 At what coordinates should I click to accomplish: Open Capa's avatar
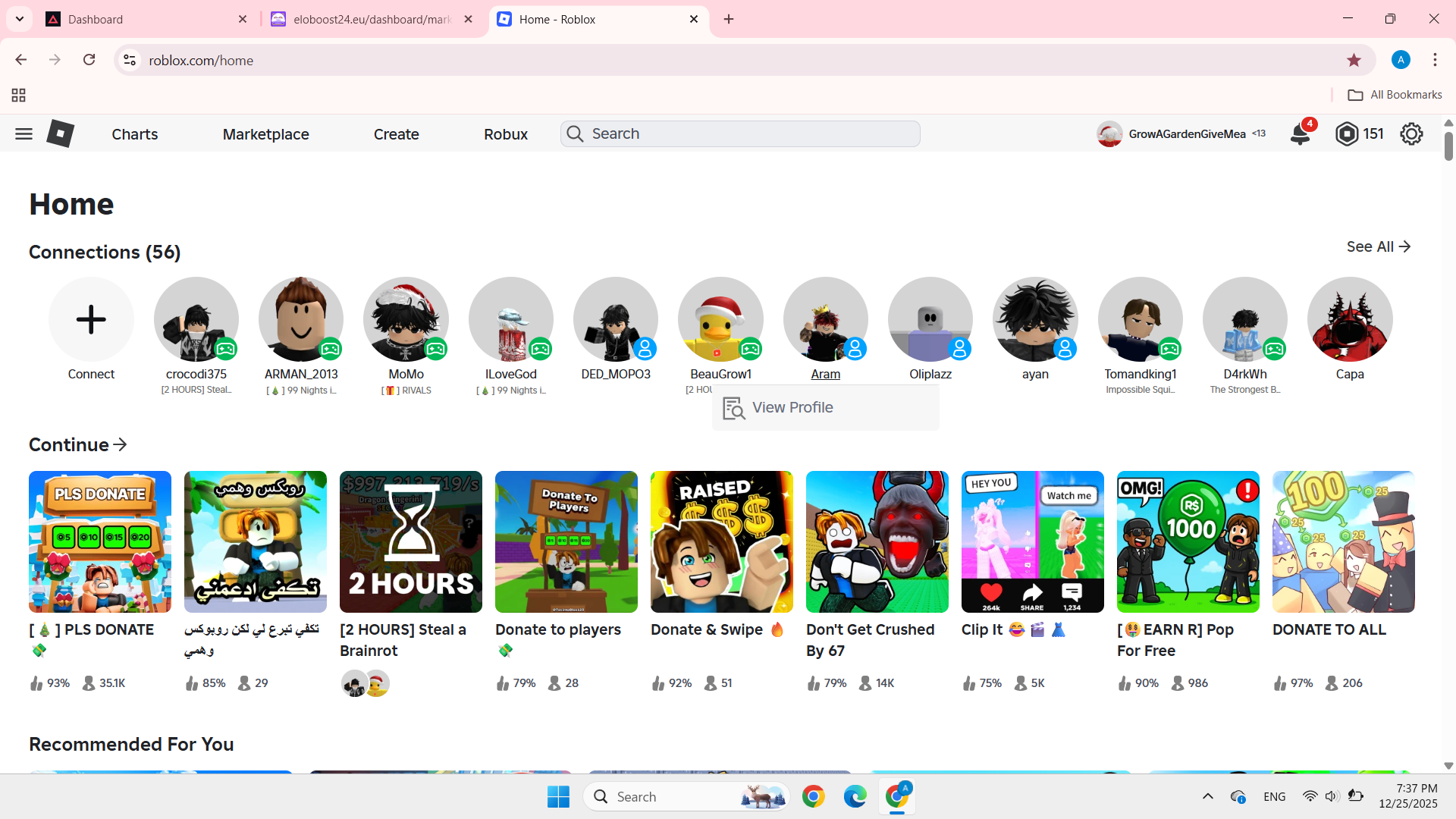click(1350, 319)
